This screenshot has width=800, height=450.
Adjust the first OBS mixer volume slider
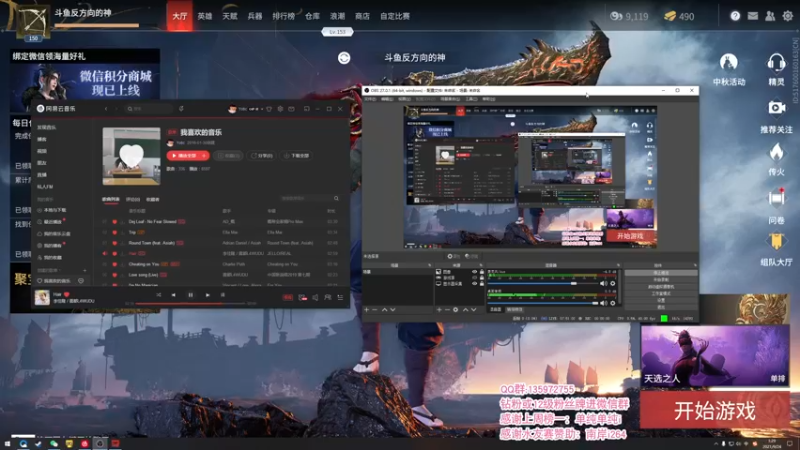(x=543, y=284)
